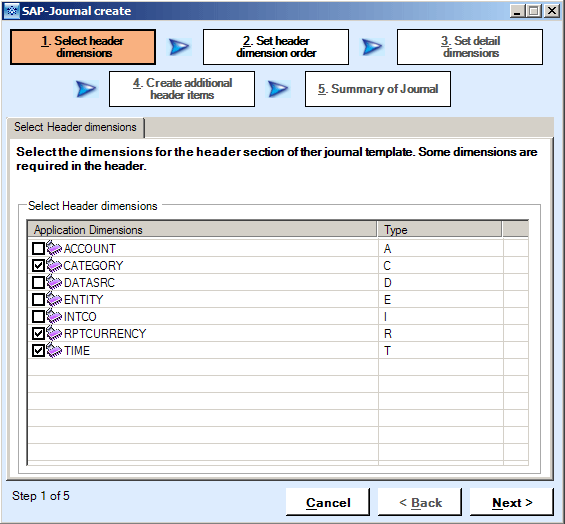Open step 4 Create additional header items
The width and height of the screenshot is (565, 524).
tap(182, 89)
